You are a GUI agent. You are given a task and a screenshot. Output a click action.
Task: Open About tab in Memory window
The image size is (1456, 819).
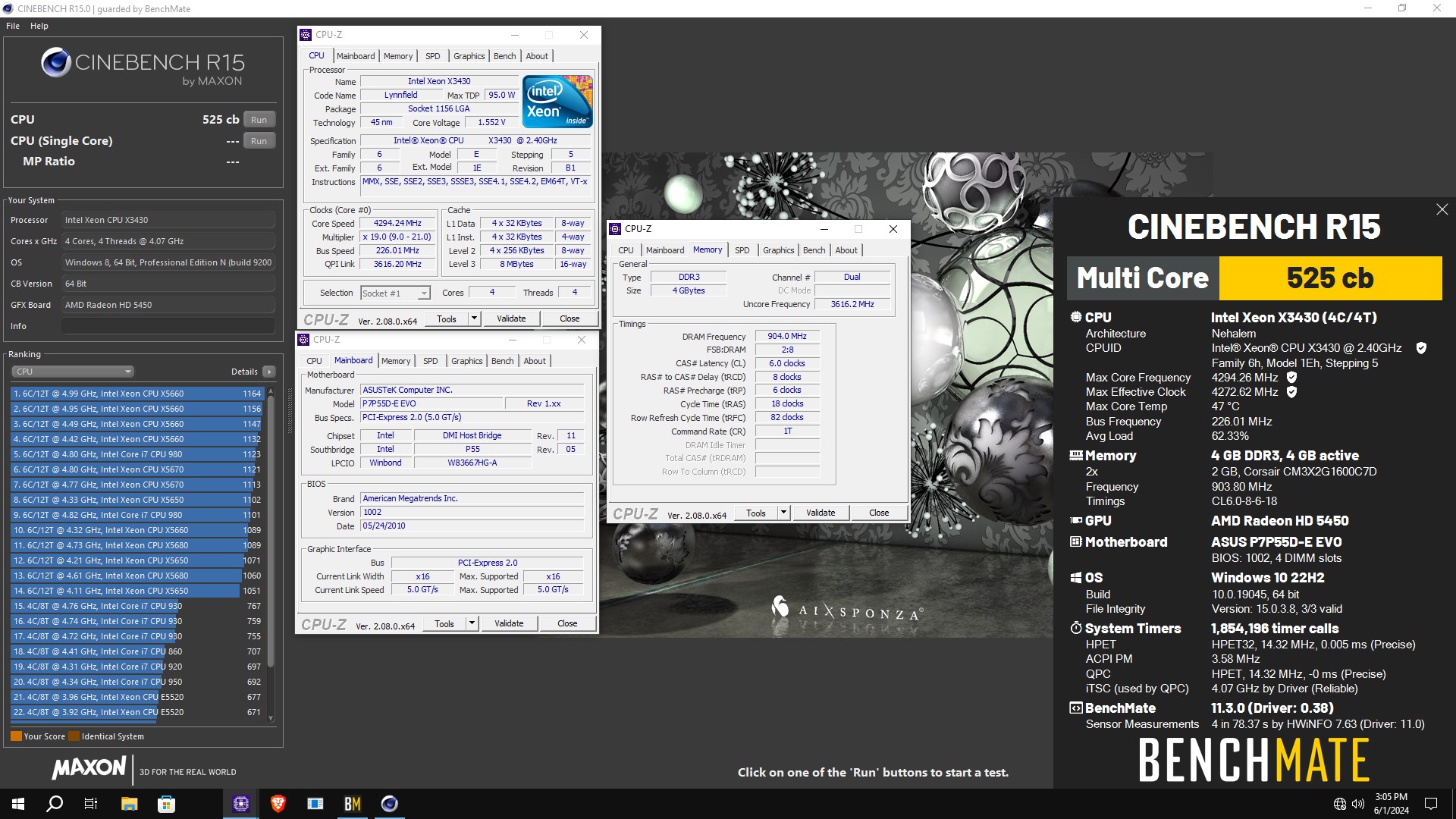[846, 250]
